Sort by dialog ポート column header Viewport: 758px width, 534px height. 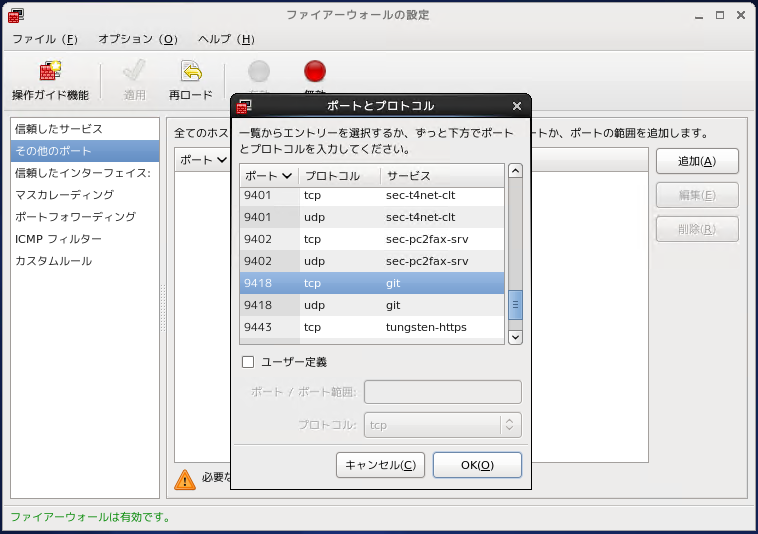[x=269, y=176]
